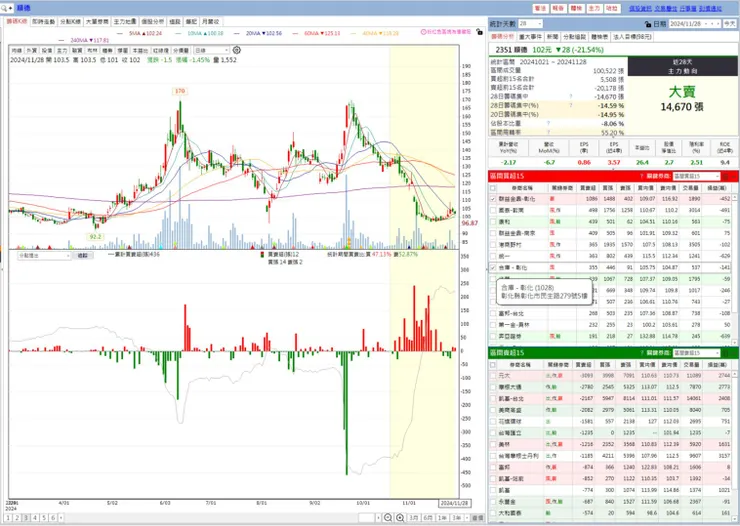Viewport: 740px width, 526px height.
Task: Open the 2024/11/28 date picker dropdown
Action: click(706, 24)
